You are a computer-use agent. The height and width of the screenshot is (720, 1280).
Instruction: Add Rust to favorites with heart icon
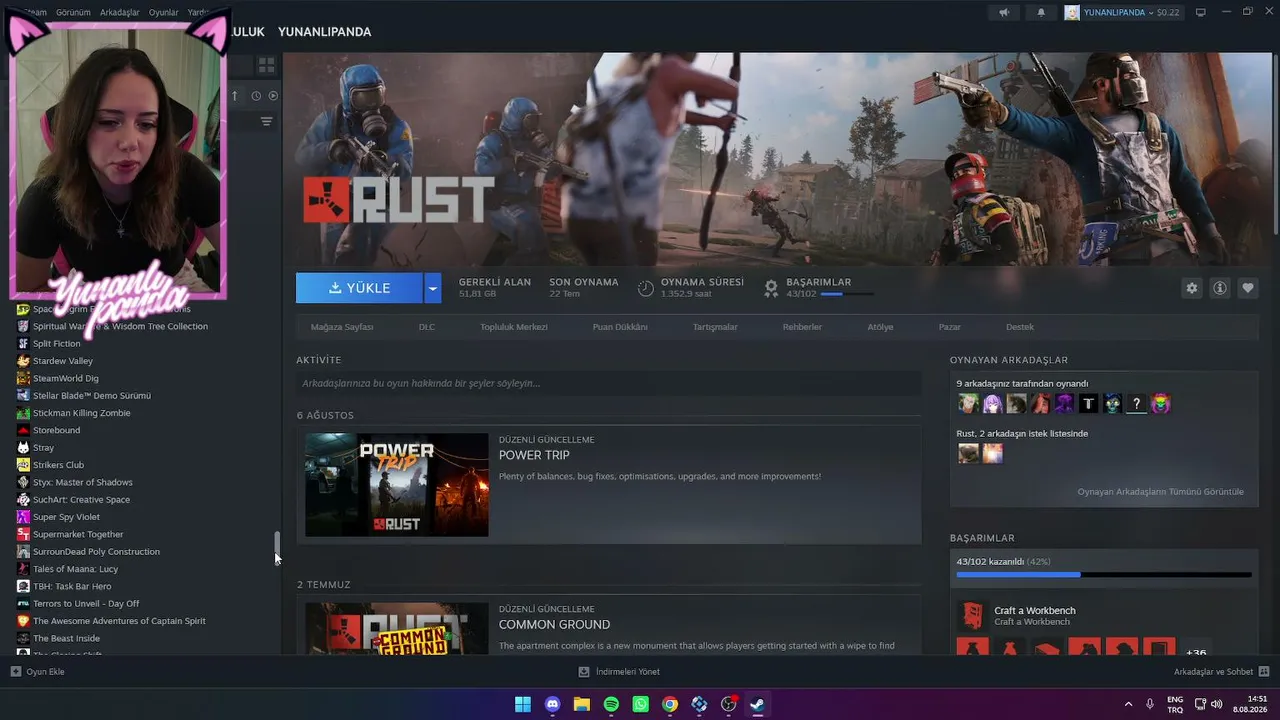[x=1248, y=288]
